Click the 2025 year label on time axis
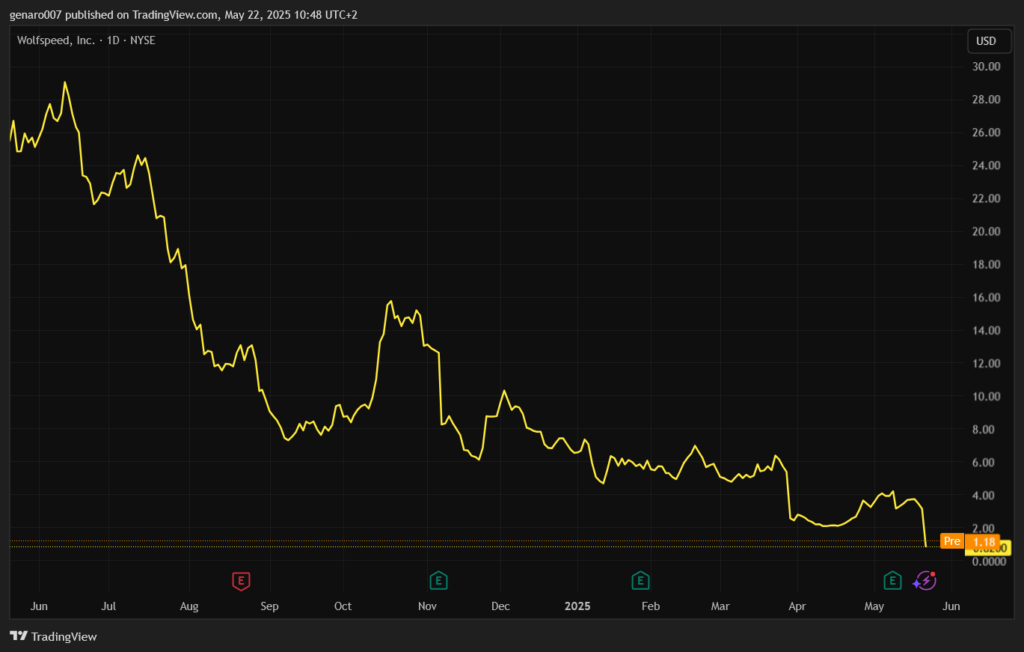The width and height of the screenshot is (1024, 652). click(x=578, y=606)
